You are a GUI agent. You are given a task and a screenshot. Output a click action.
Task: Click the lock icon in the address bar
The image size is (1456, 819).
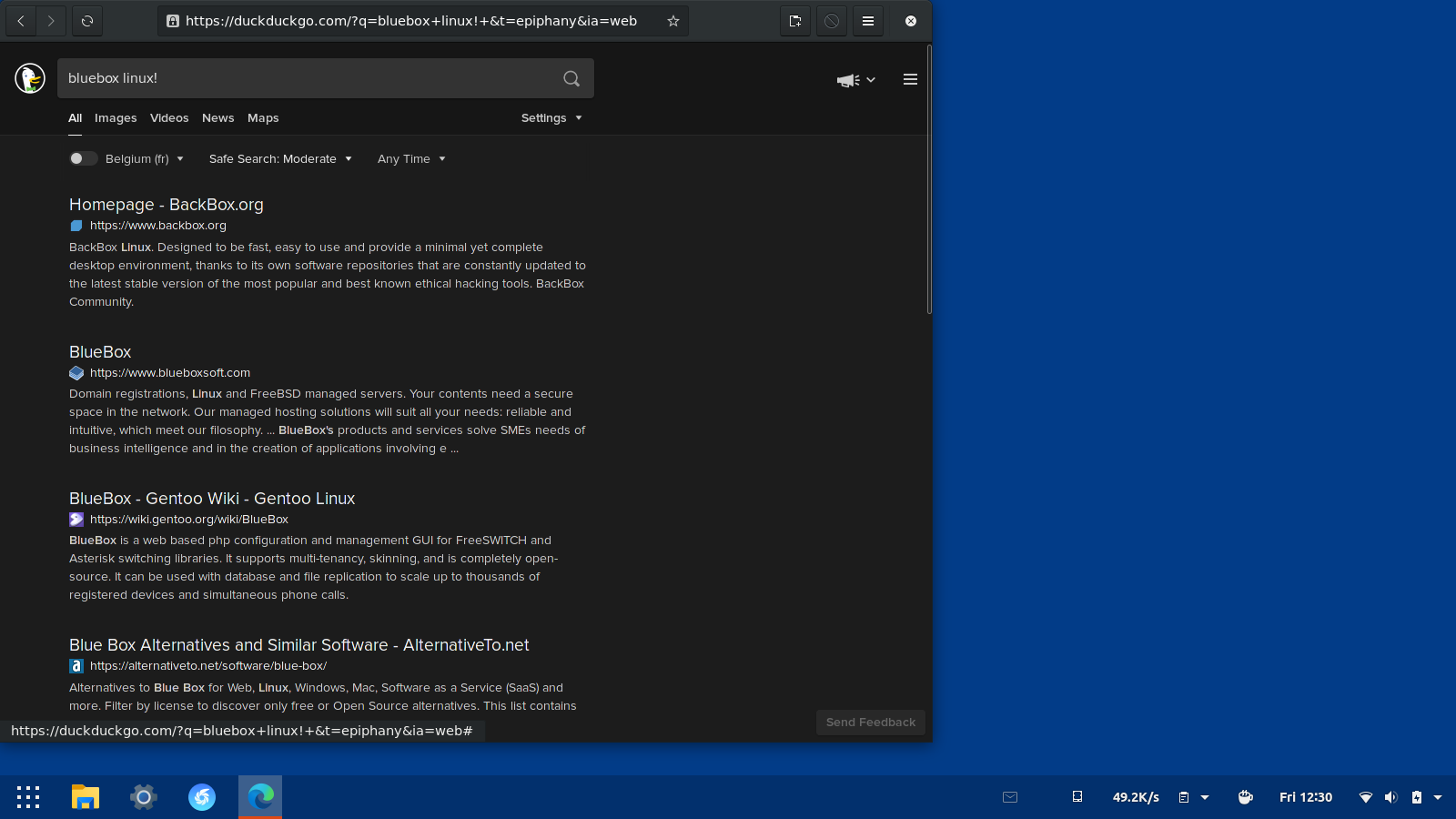click(173, 21)
